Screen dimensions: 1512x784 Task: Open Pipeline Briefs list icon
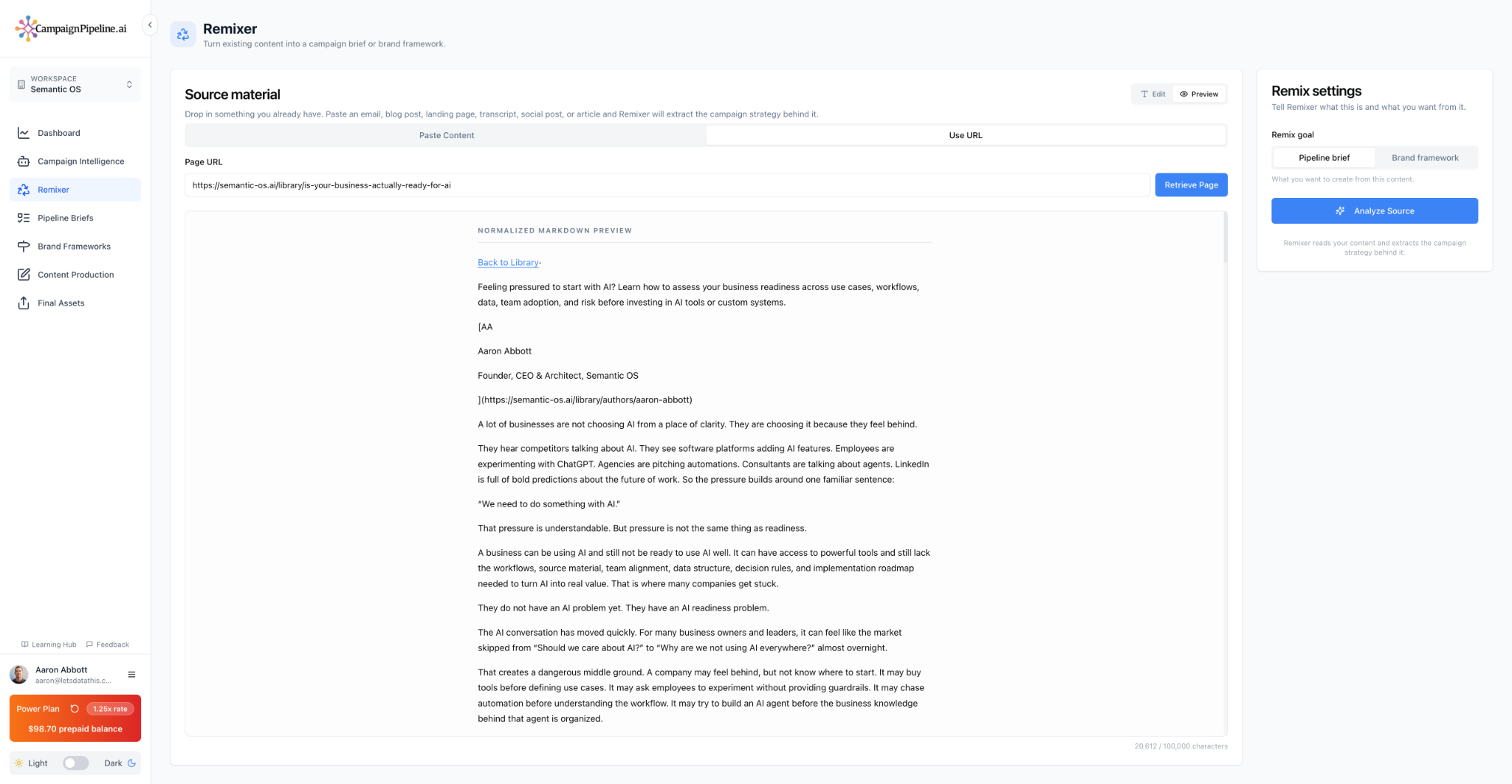pyautogui.click(x=24, y=218)
